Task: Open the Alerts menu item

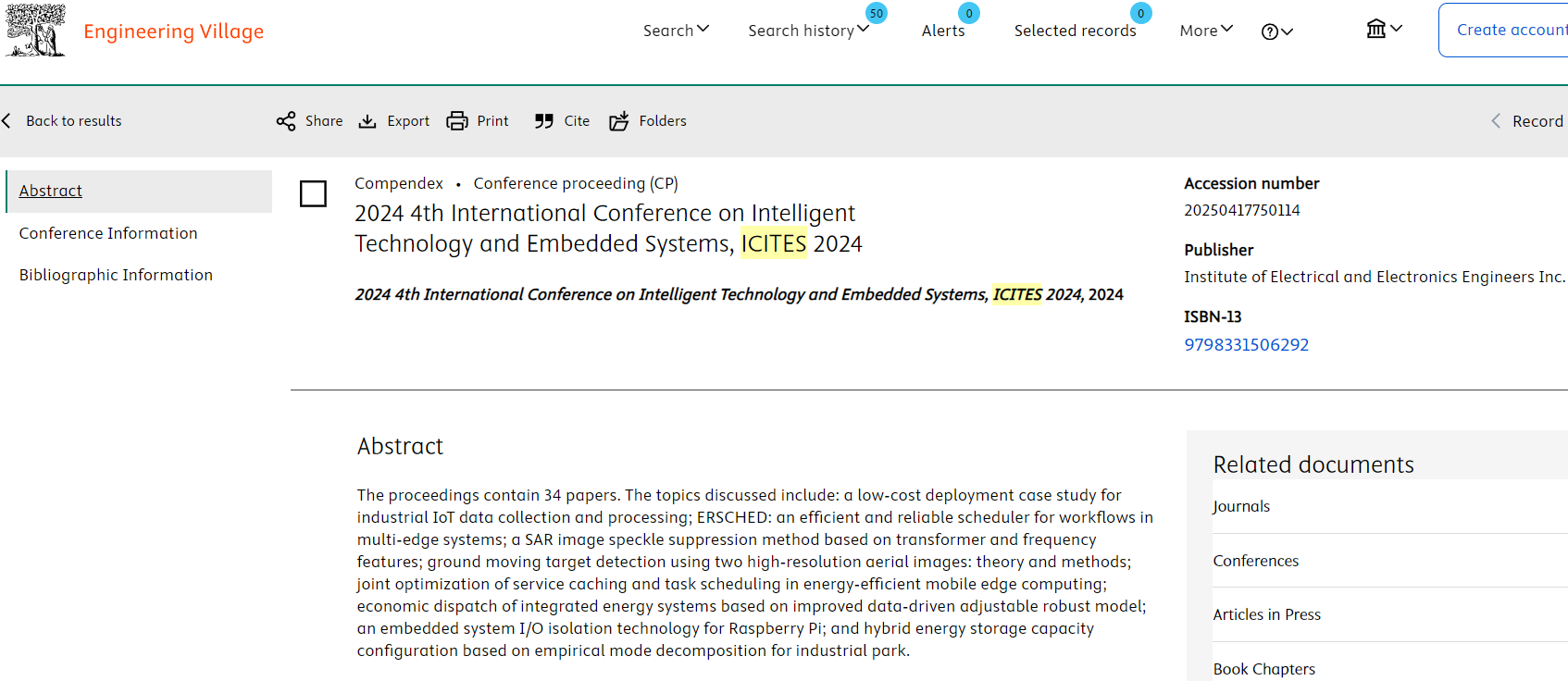Action: pos(943,31)
